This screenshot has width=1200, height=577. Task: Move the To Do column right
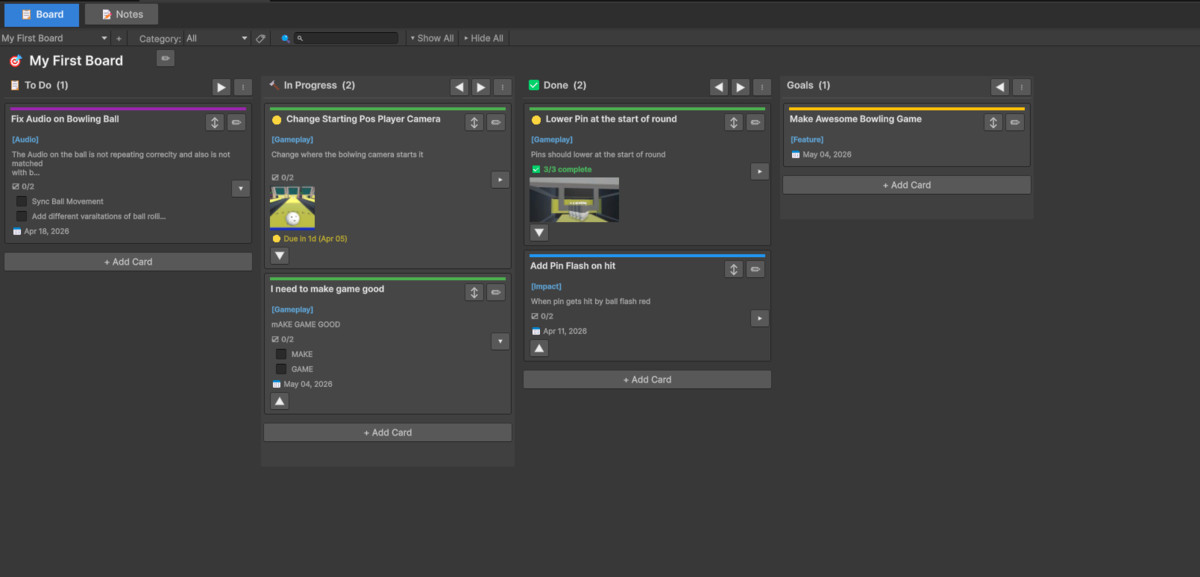pyautogui.click(x=221, y=87)
